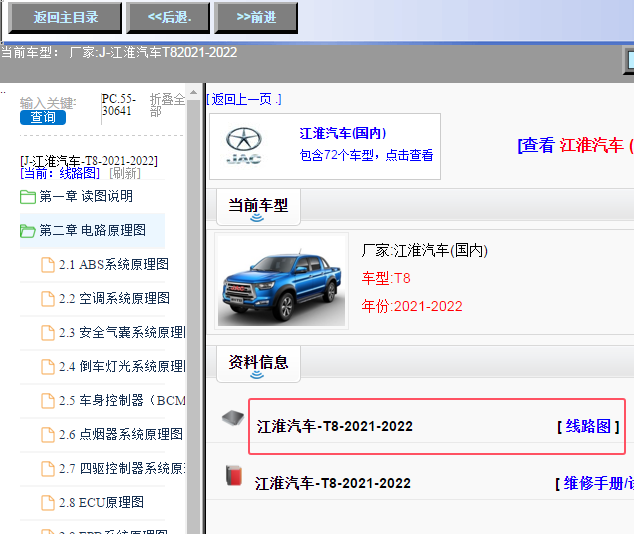
Task: Click the JAC brand logo
Action: pyautogui.click(x=244, y=146)
